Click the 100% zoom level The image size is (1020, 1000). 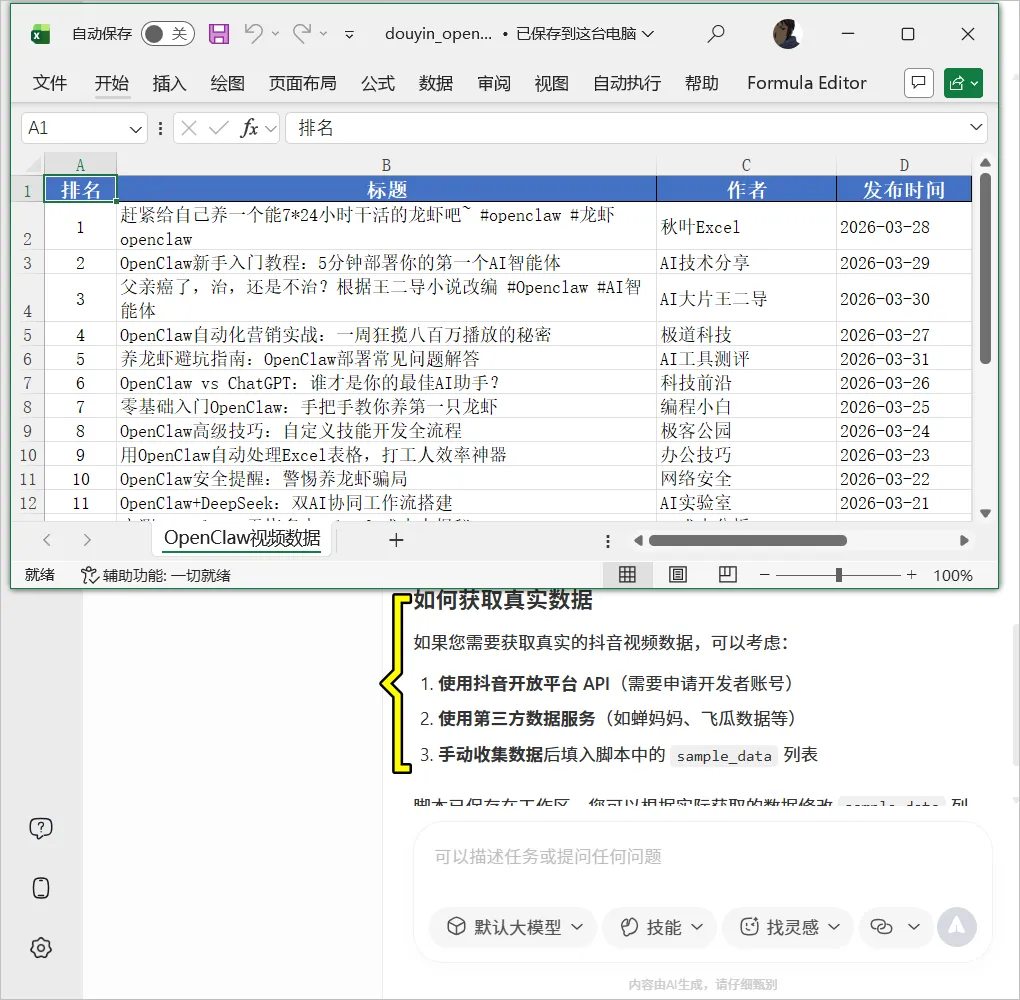[x=953, y=575]
